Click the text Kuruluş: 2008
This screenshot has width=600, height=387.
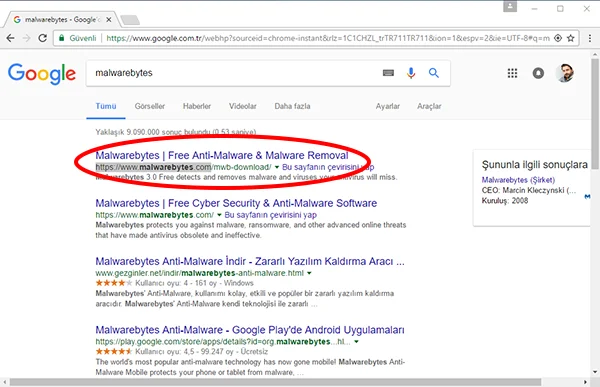tap(505, 201)
